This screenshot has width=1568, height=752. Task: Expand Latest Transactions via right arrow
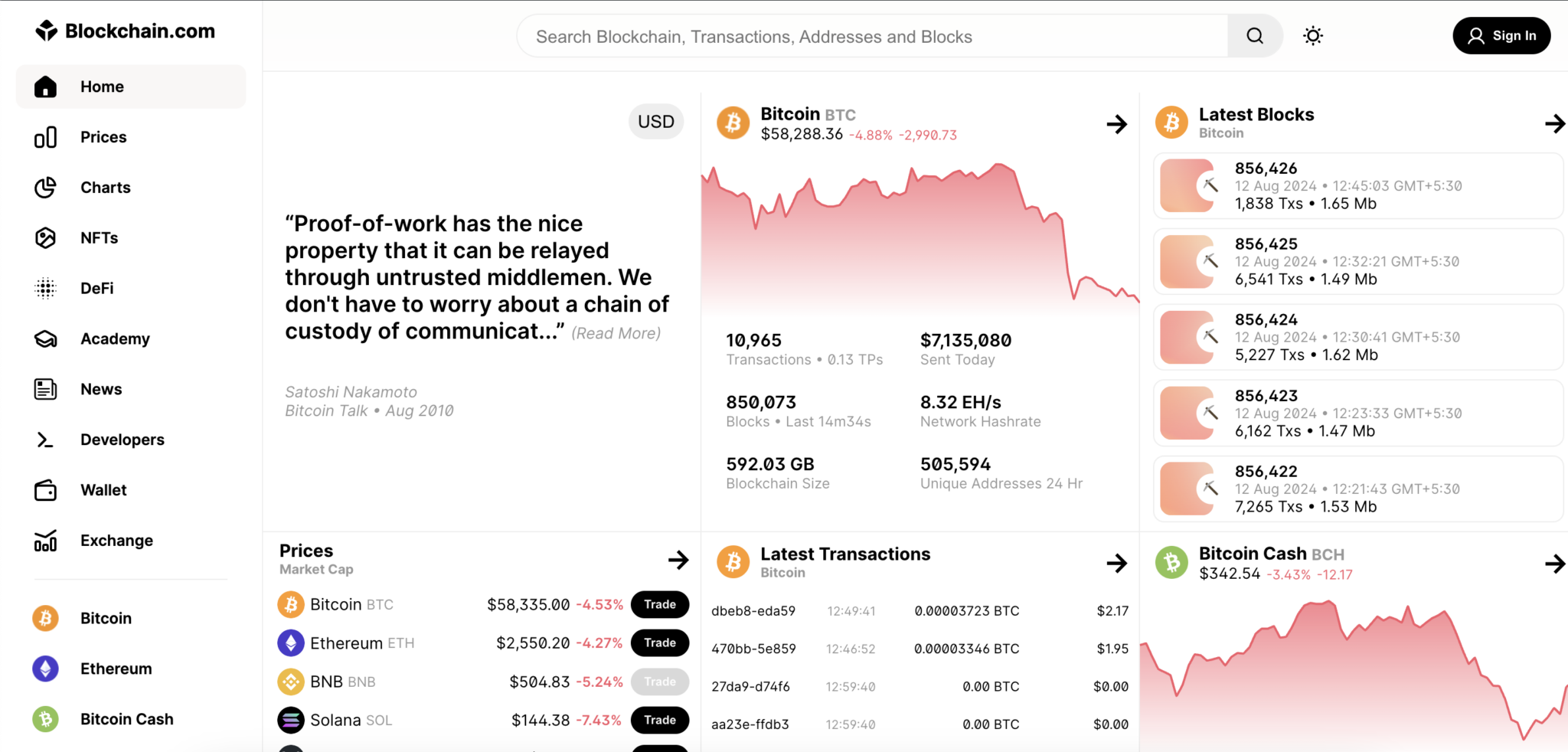(x=1116, y=563)
